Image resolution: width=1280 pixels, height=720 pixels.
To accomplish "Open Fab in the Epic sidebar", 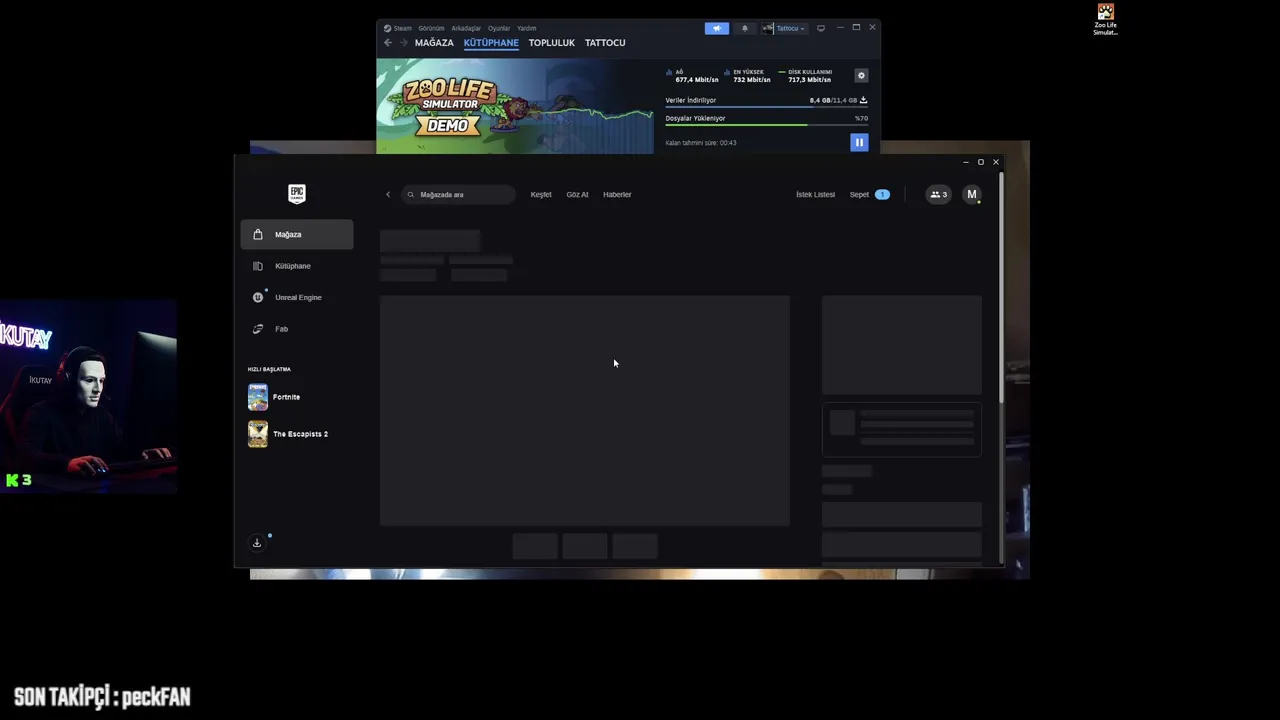I will click(x=297, y=329).
